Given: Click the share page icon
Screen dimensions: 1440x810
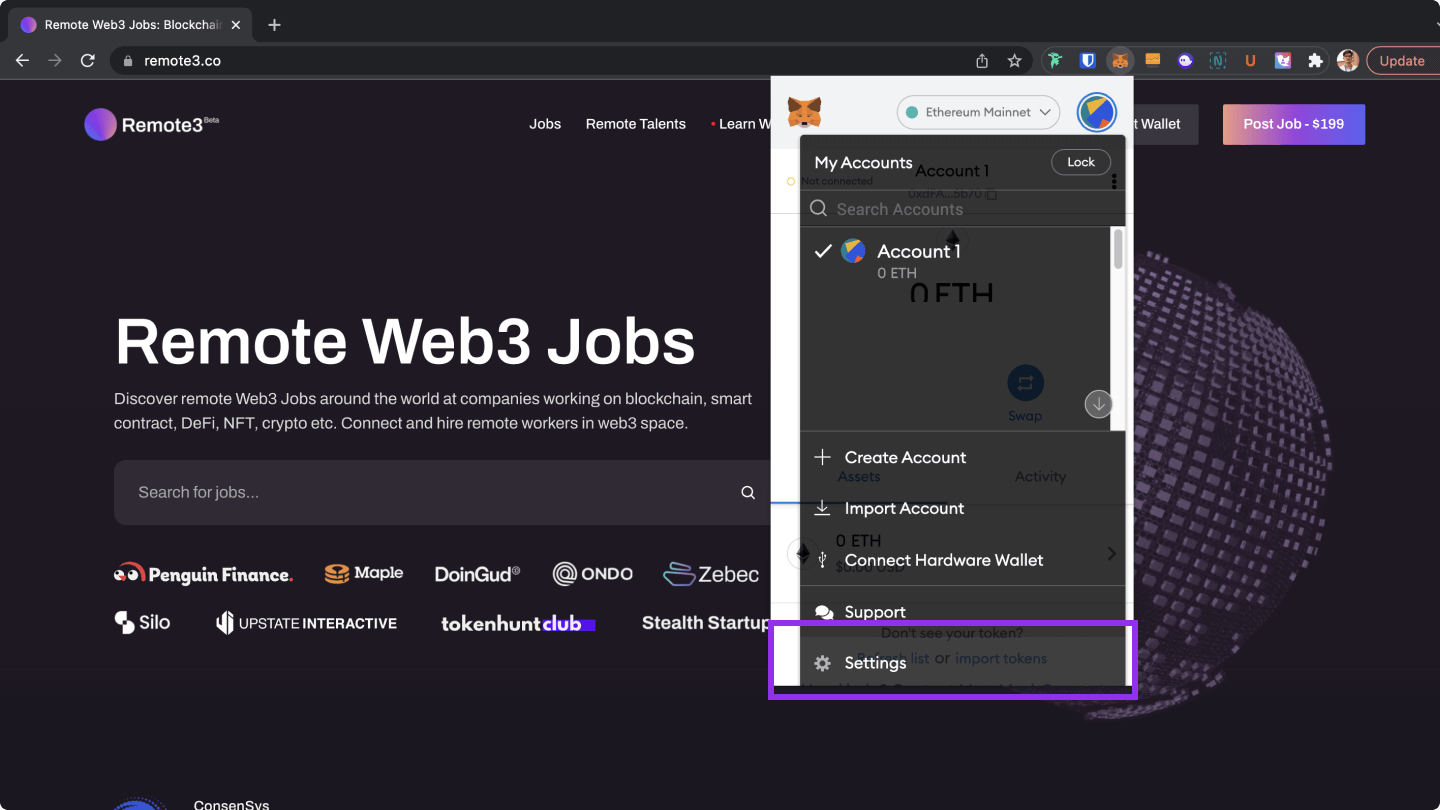Looking at the screenshot, I should [x=982, y=61].
